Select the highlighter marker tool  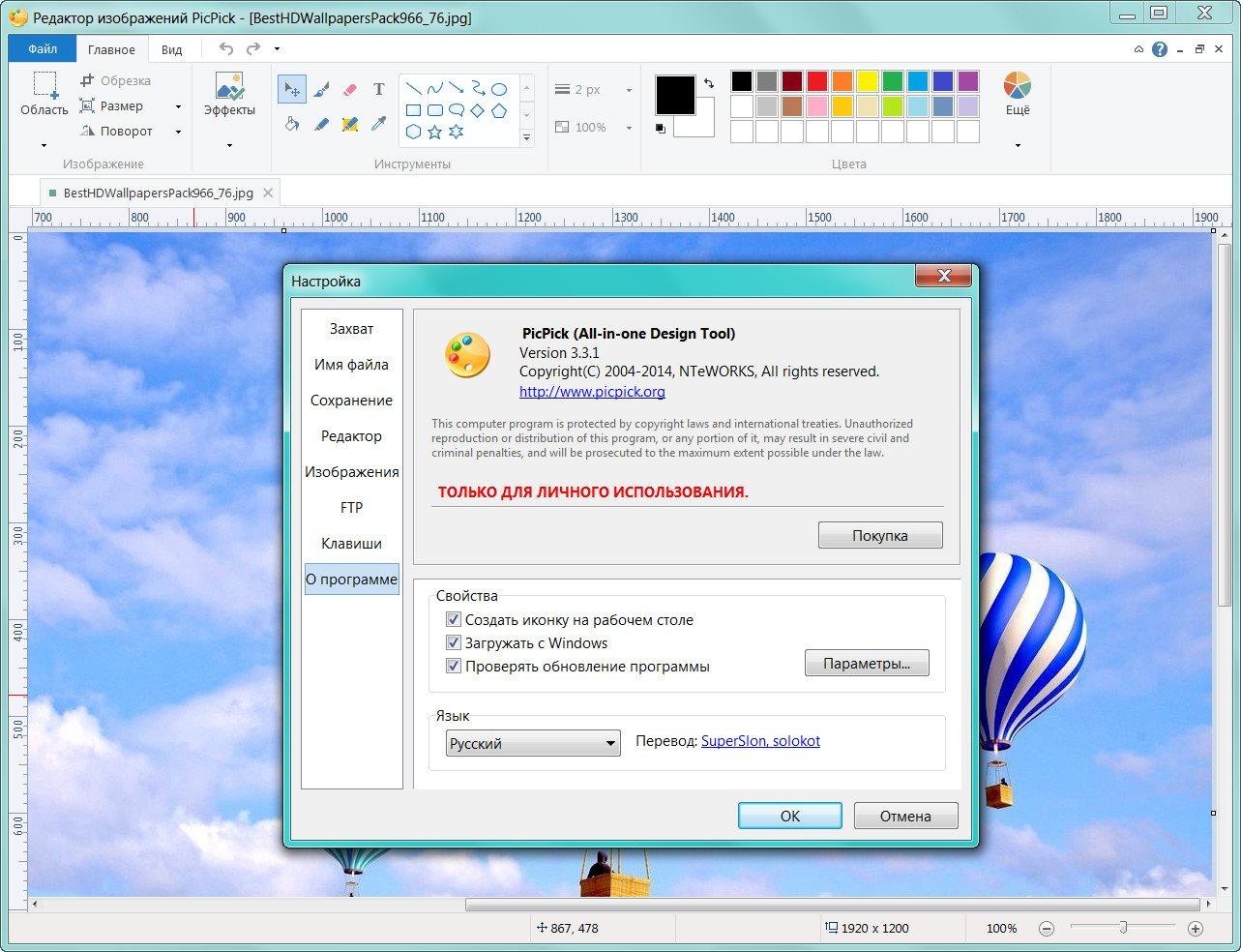tap(350, 124)
